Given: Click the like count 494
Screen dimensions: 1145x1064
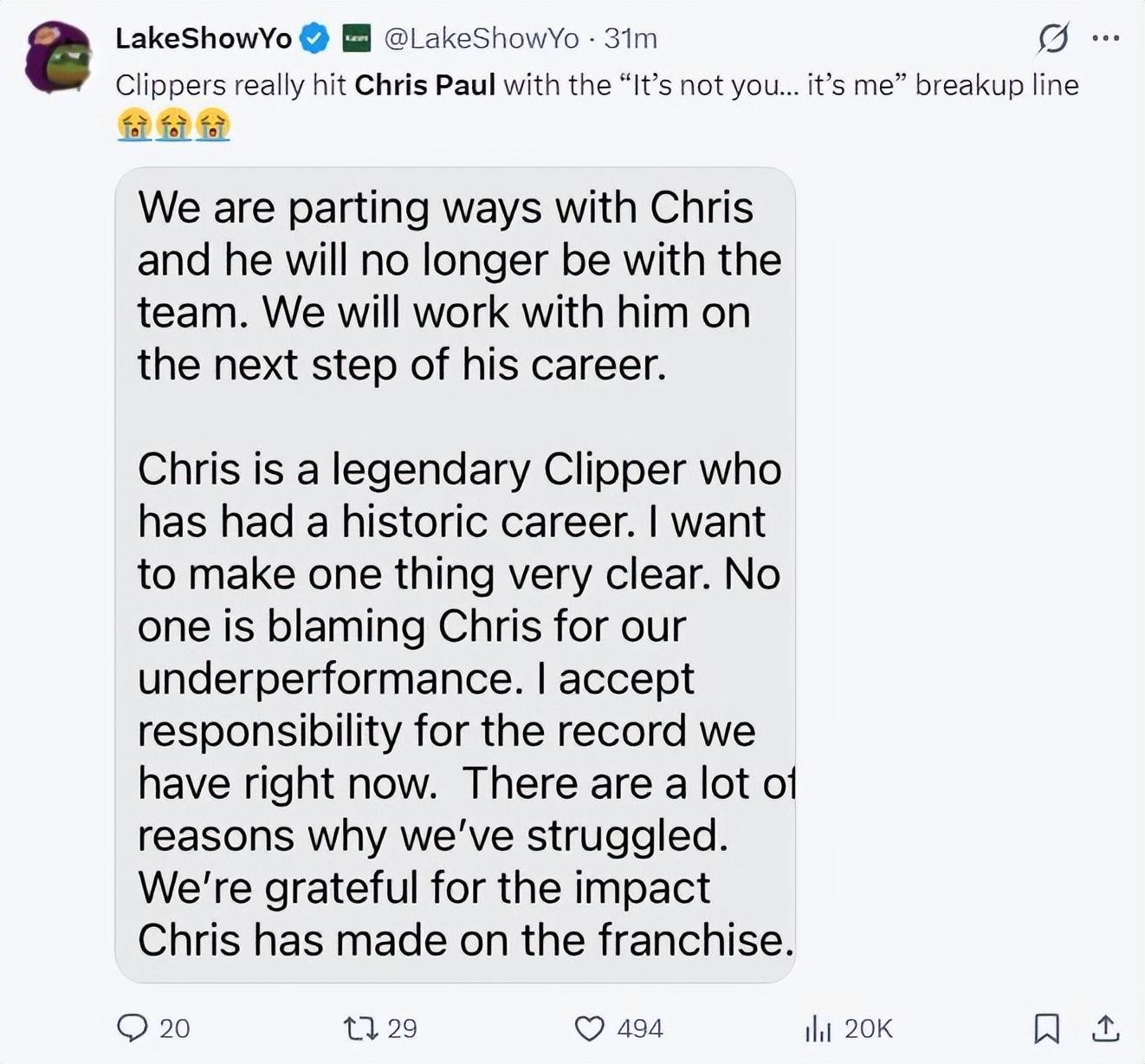Looking at the screenshot, I should (640, 1028).
